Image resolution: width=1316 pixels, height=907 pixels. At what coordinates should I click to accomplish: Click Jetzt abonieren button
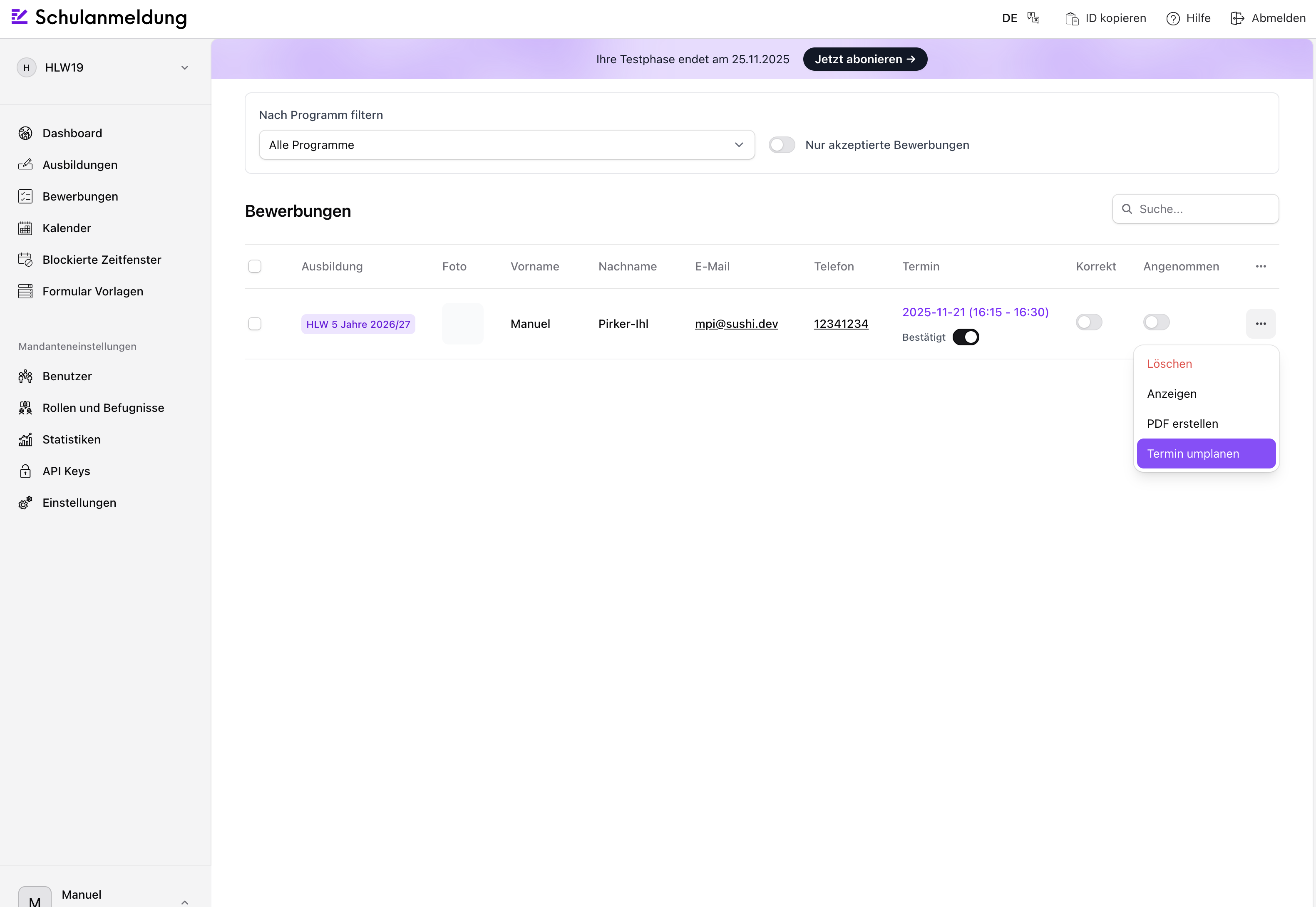tap(864, 59)
